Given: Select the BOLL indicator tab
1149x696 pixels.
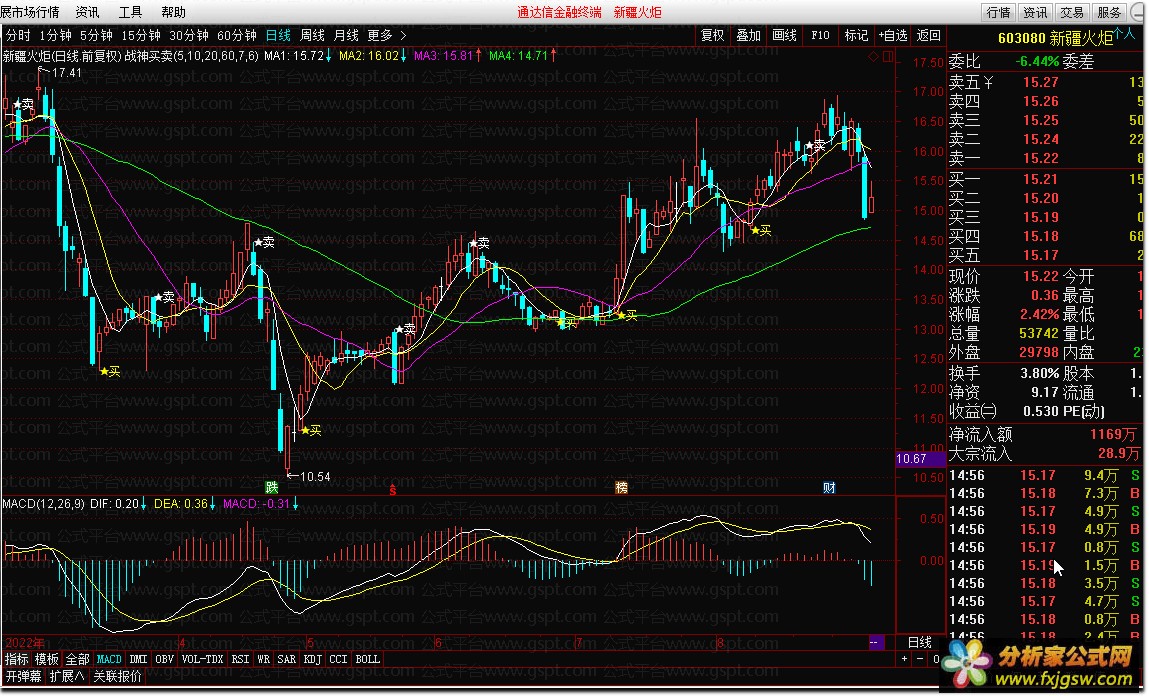Looking at the screenshot, I should point(367,659).
